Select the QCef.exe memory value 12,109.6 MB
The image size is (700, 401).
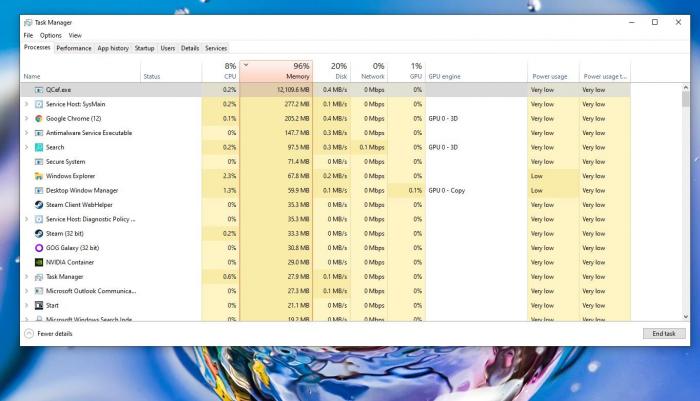tap(293, 90)
